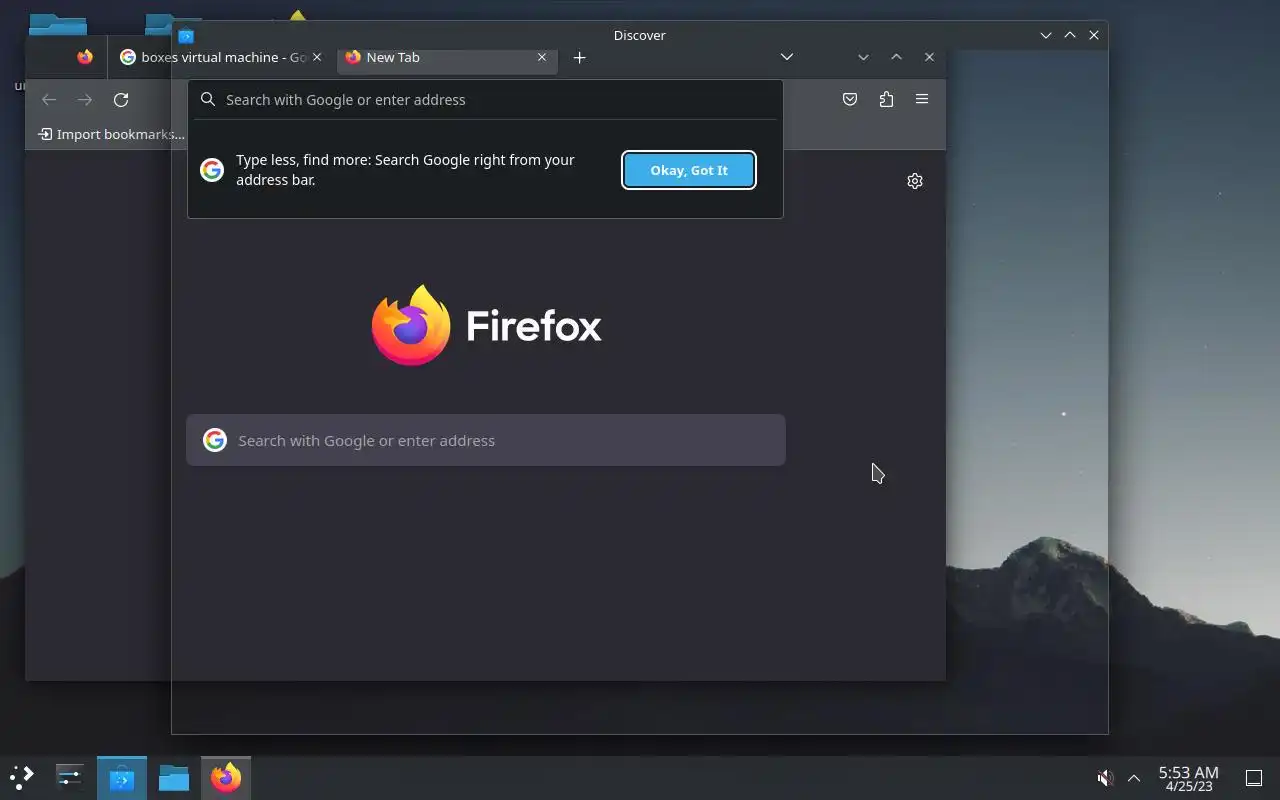This screenshot has width=1280, height=800.
Task: Open the Save to Pocket icon
Action: [850, 99]
